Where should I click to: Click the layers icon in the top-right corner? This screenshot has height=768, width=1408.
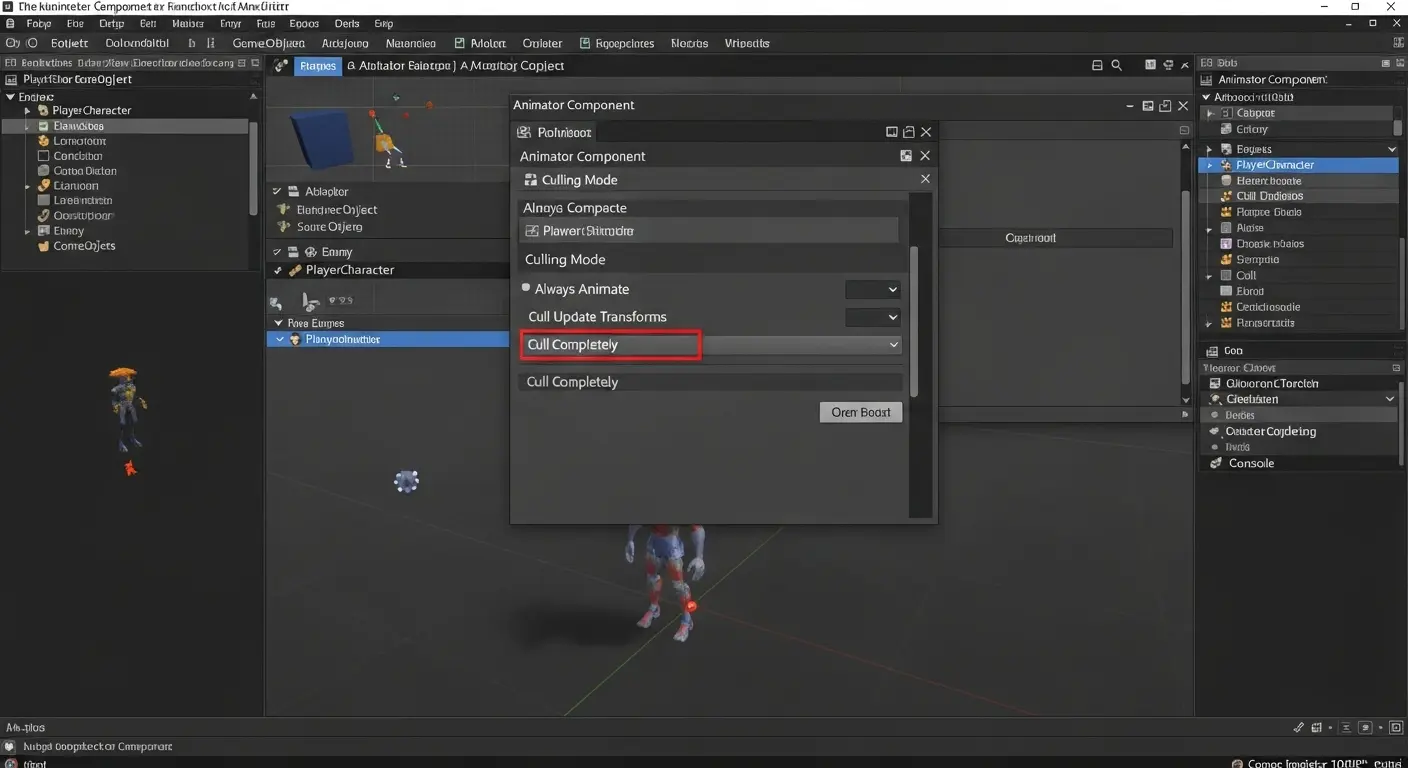[1397, 42]
